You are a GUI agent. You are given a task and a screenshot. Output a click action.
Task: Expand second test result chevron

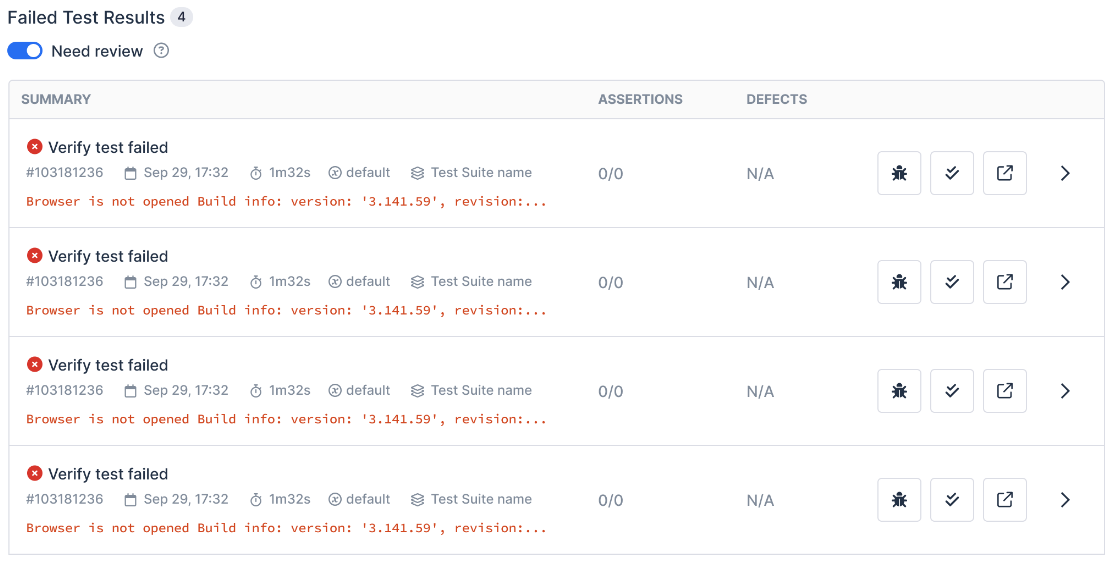(x=1065, y=282)
